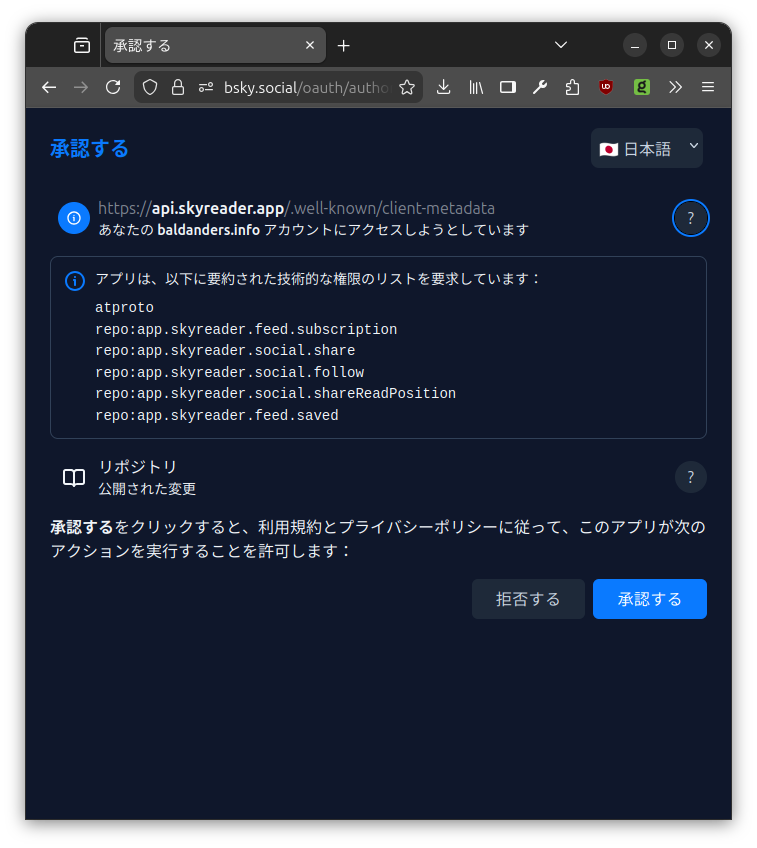Maximize the browser window
Screen dimensions: 757x848
[672, 45]
